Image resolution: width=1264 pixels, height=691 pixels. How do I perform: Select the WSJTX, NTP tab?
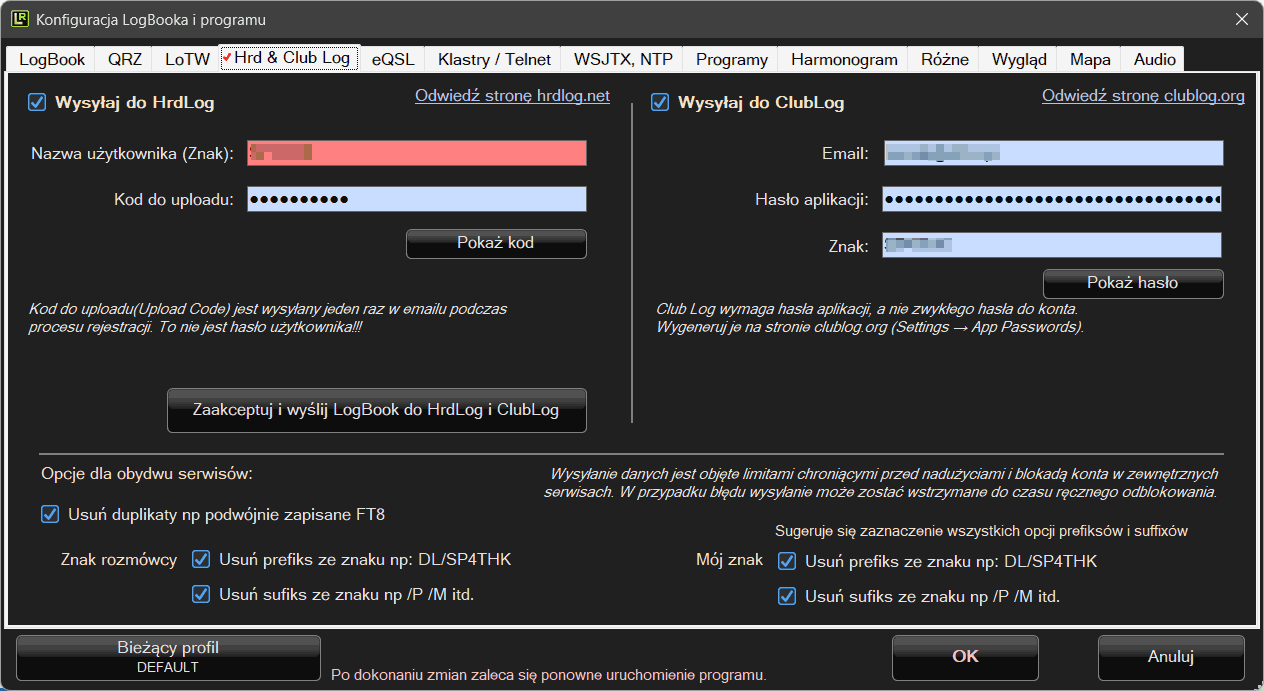tap(622, 59)
